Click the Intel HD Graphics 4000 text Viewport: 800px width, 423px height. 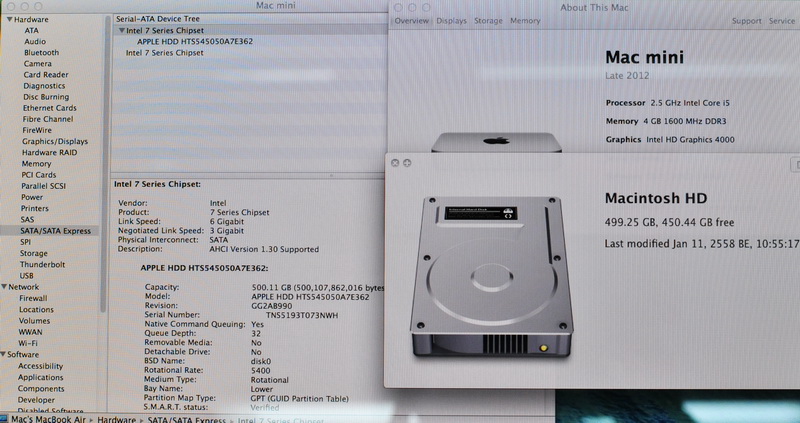click(690, 139)
